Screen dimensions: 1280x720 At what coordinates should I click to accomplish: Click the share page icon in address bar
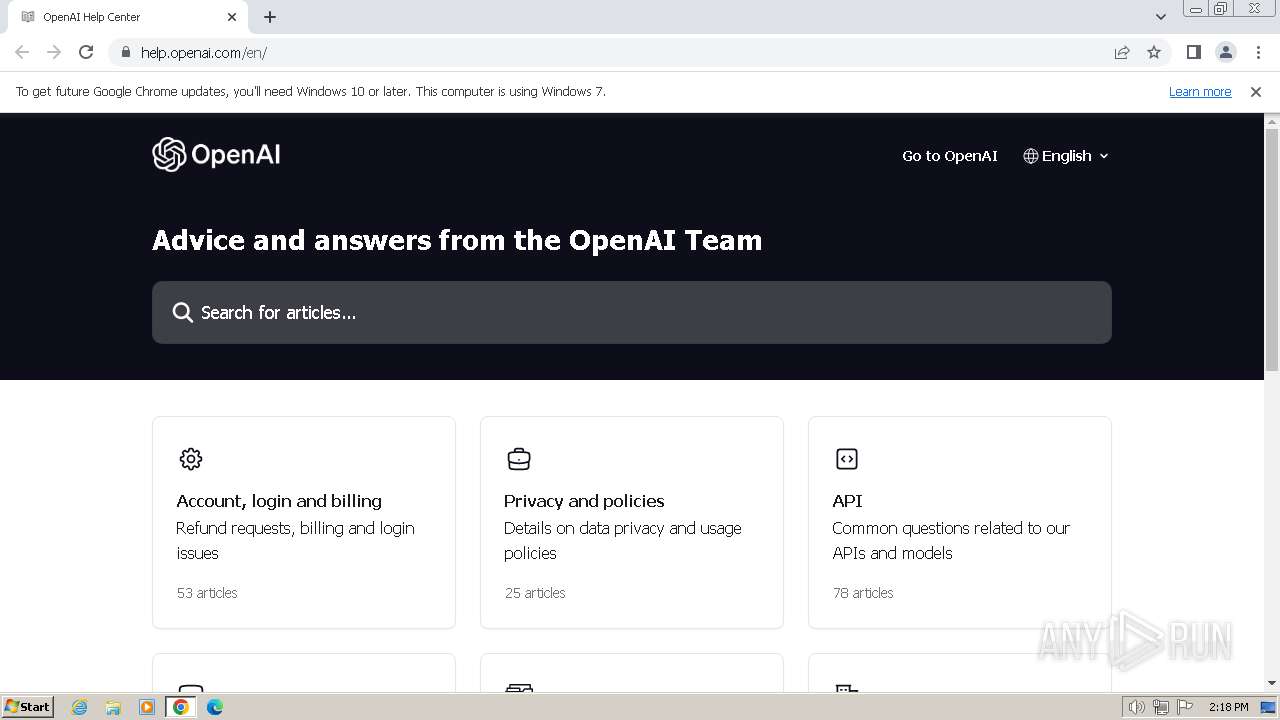tap(1122, 52)
